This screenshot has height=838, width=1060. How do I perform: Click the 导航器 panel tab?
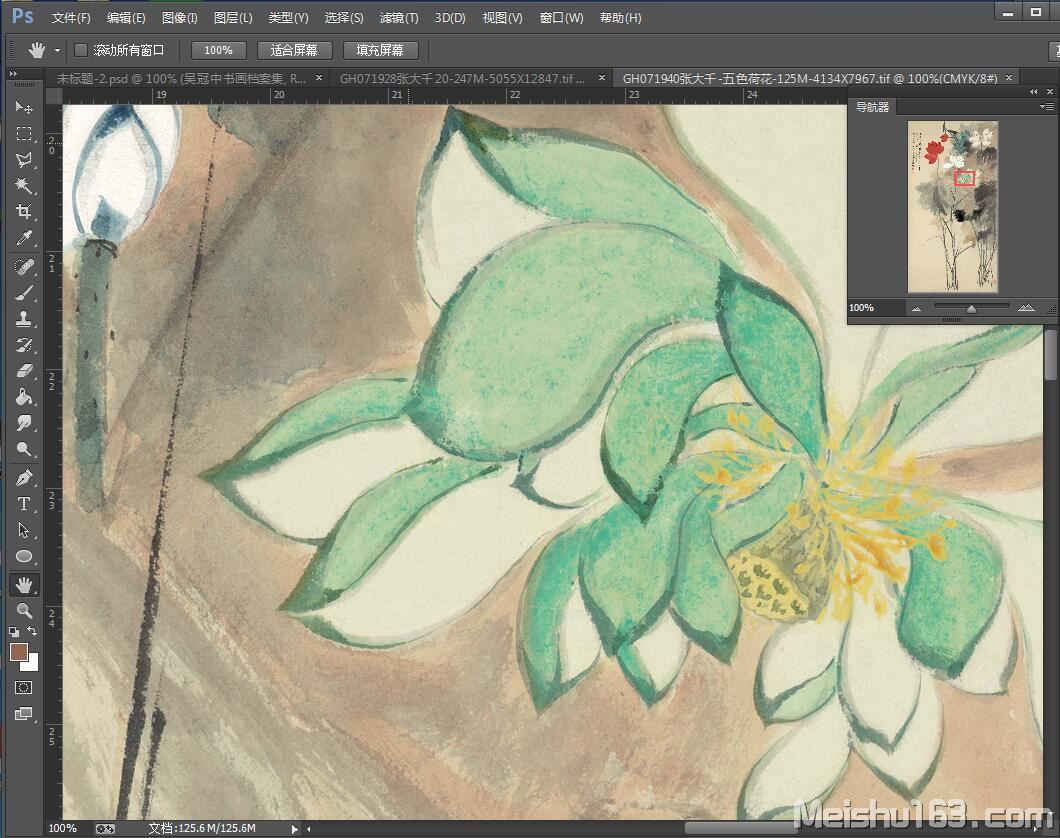tap(873, 107)
